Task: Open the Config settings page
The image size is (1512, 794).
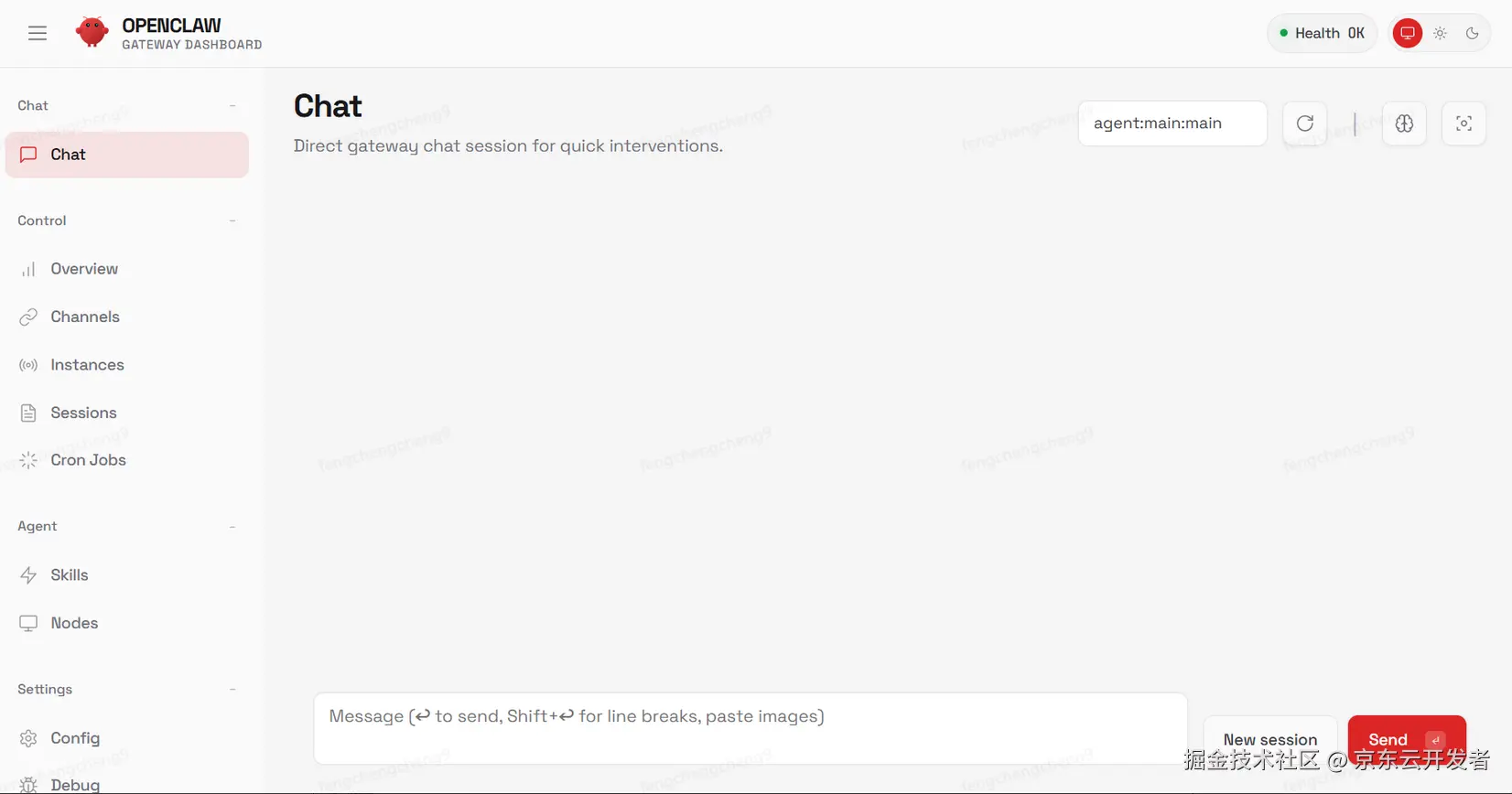Action: [x=127, y=738]
